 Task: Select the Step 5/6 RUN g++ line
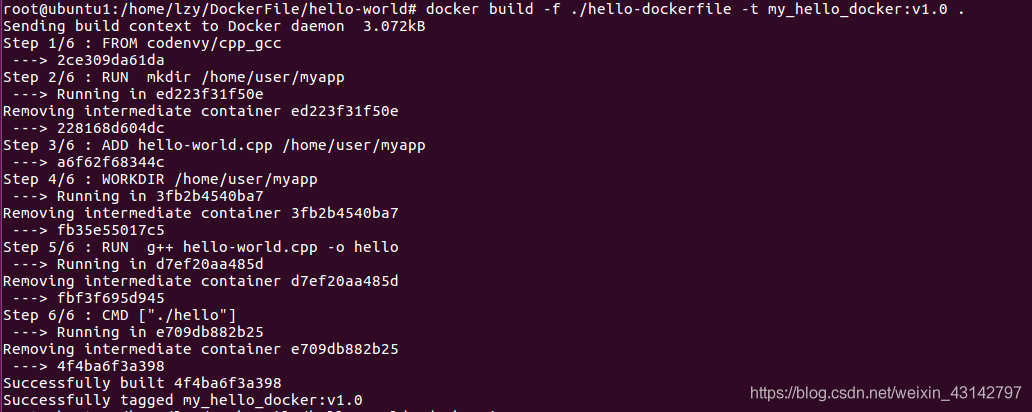pyautogui.click(x=201, y=247)
